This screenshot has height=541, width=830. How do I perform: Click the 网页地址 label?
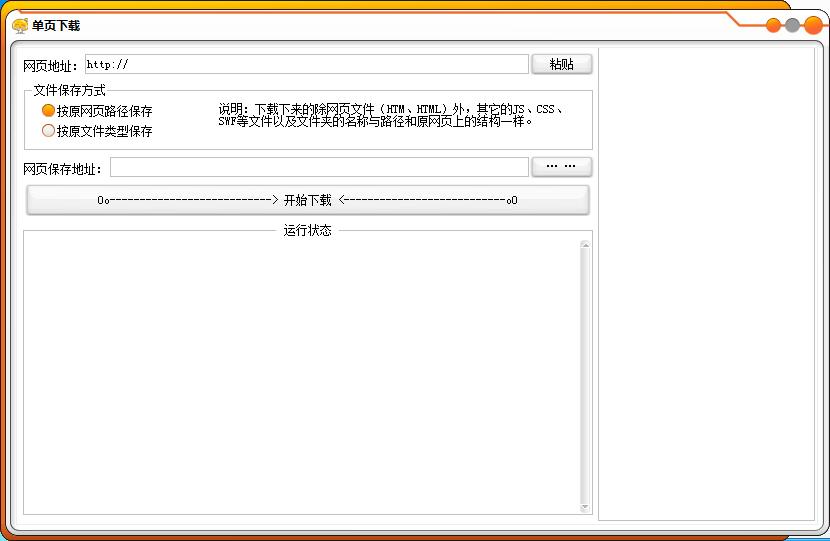coord(50,66)
